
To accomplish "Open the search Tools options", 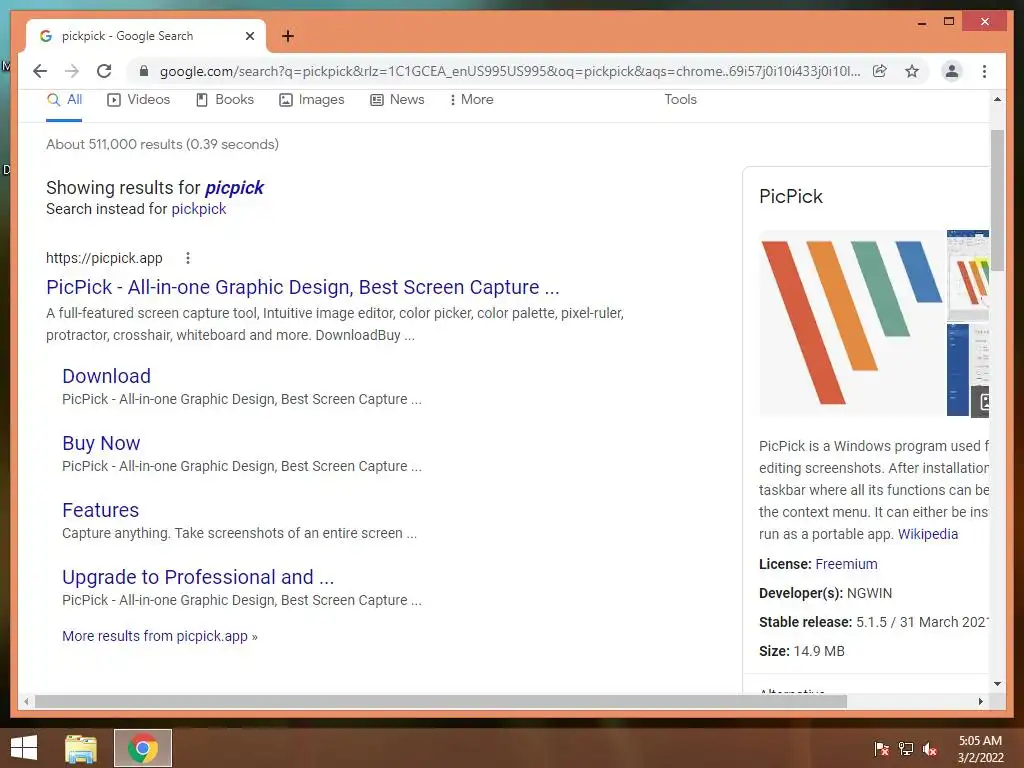I will 680,100.
